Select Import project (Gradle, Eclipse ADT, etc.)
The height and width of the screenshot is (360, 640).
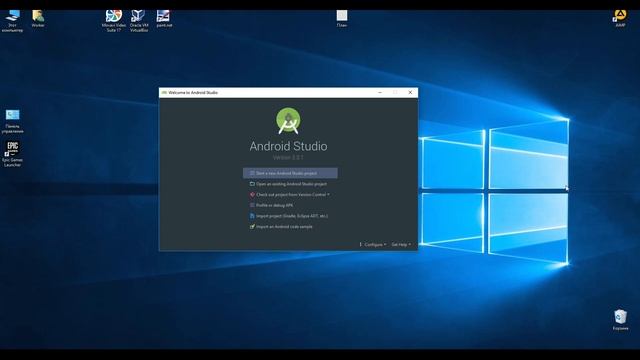click(289, 216)
